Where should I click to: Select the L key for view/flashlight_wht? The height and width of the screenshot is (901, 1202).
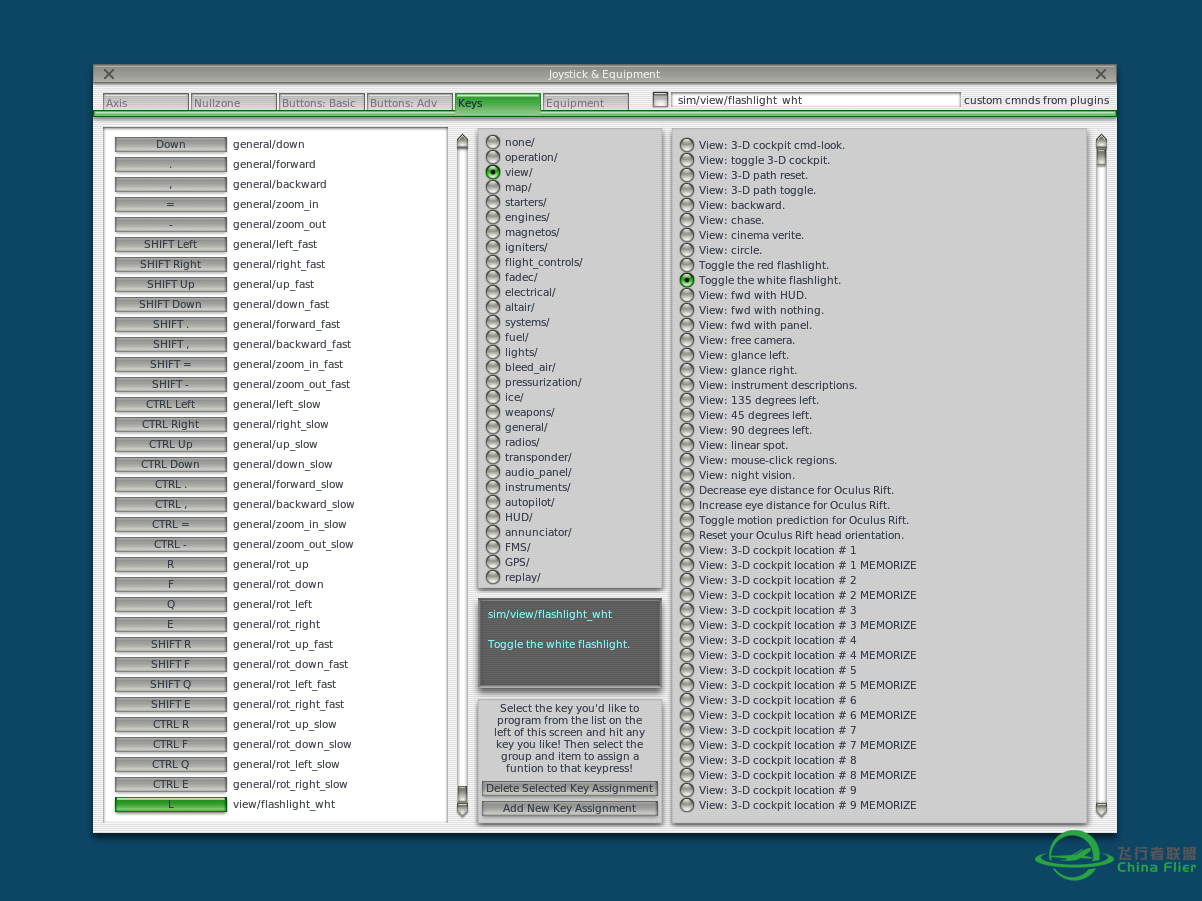[x=171, y=804]
